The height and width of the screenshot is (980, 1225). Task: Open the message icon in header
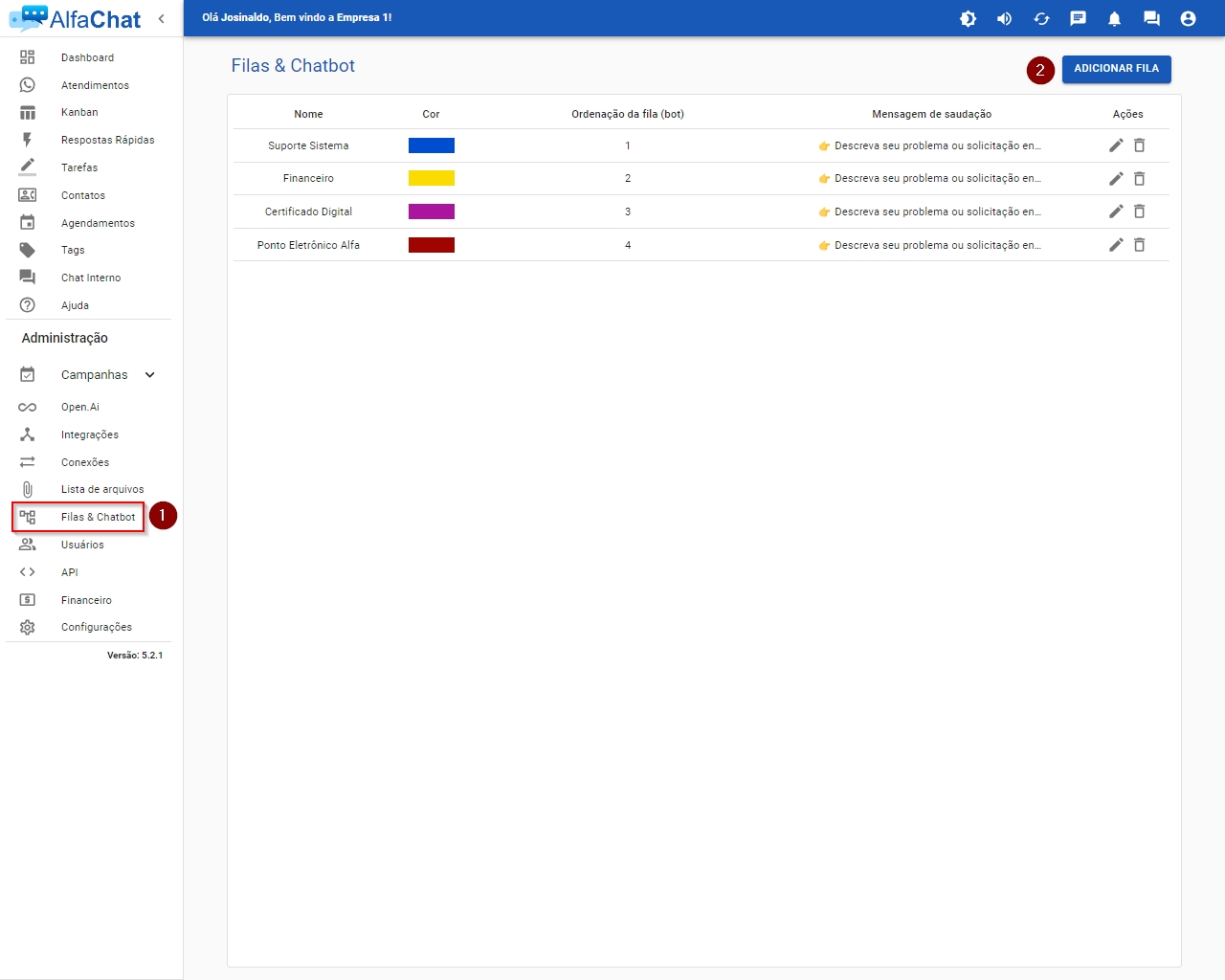pyautogui.click(x=1078, y=18)
